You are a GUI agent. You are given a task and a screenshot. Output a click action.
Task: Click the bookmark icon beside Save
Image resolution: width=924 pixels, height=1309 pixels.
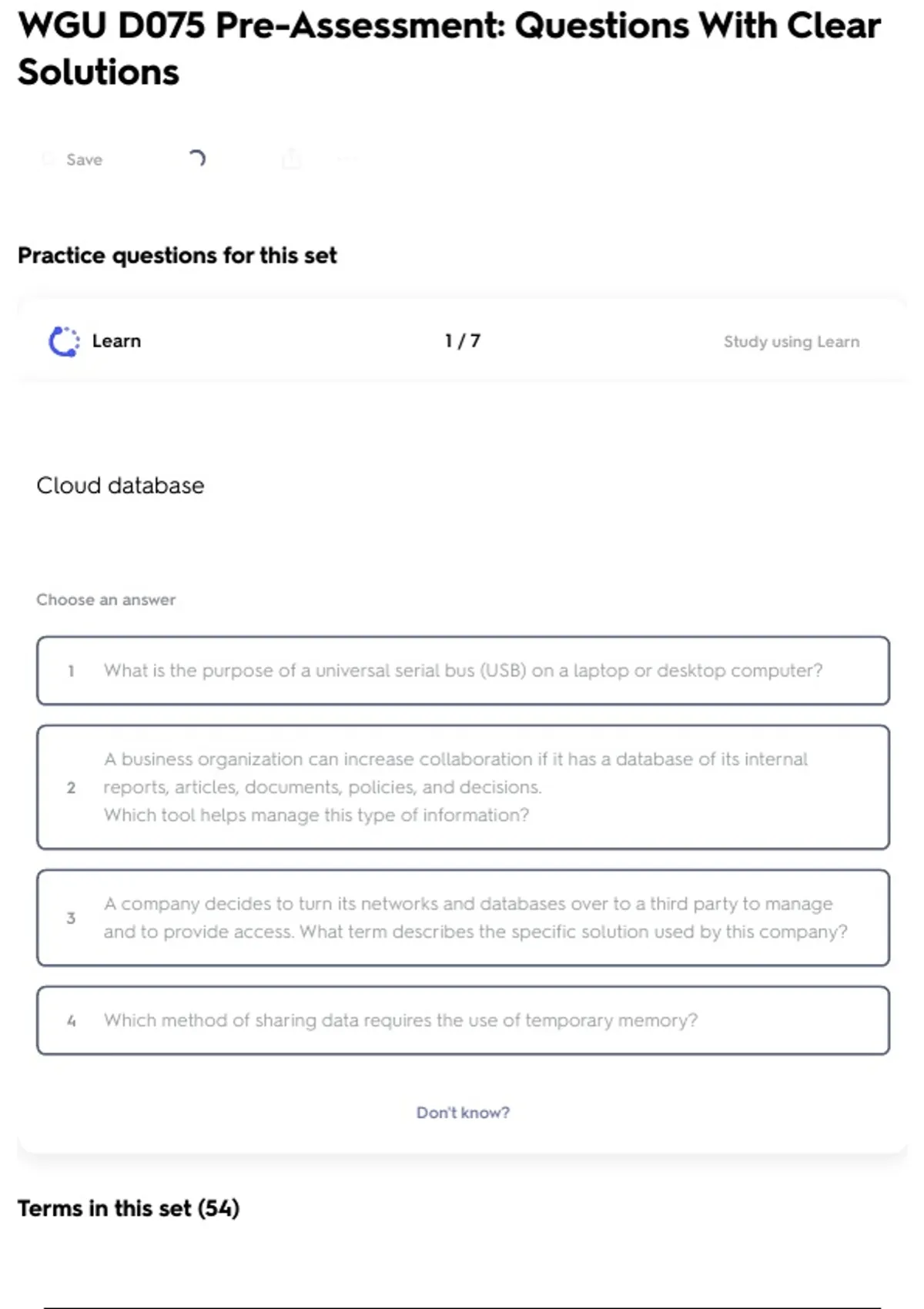[49, 159]
